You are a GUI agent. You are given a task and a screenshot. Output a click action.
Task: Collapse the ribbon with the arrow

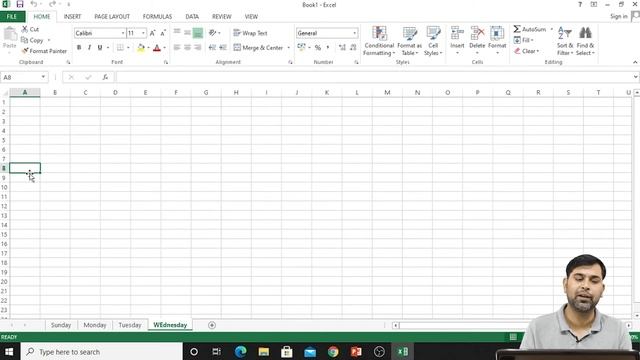point(635,62)
